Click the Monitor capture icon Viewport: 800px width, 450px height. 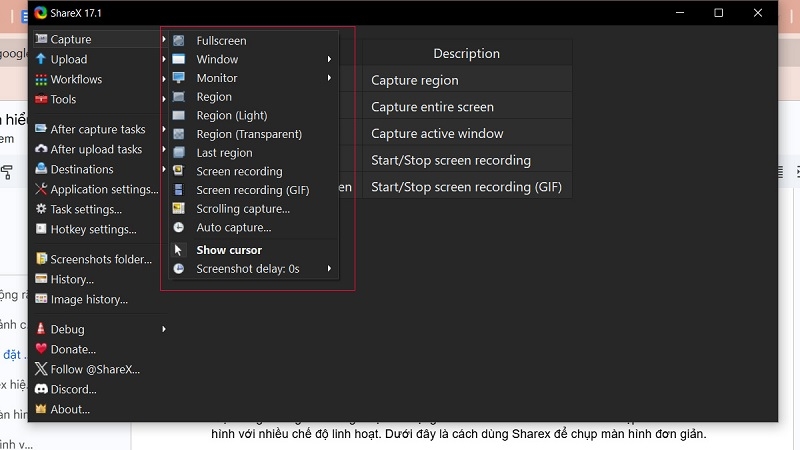(179, 78)
